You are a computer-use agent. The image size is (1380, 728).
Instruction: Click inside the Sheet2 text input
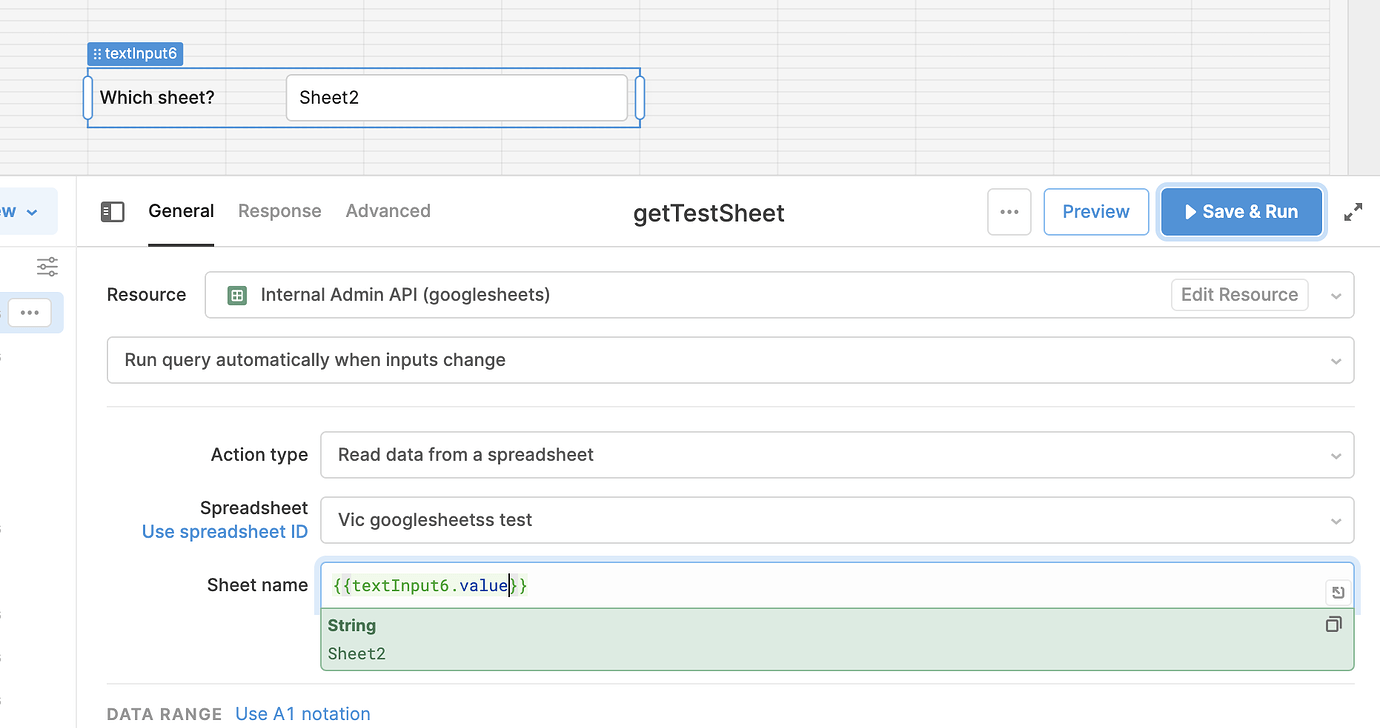click(456, 97)
